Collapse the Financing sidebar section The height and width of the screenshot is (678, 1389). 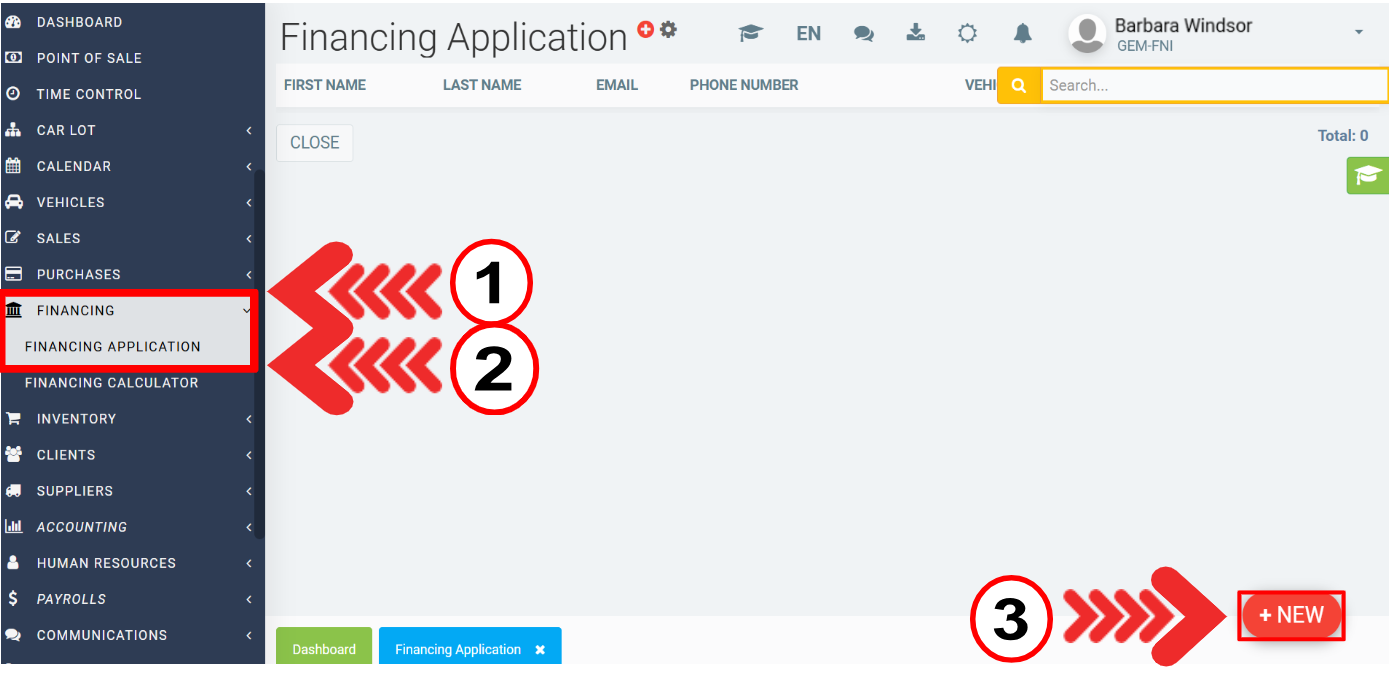(x=128, y=310)
